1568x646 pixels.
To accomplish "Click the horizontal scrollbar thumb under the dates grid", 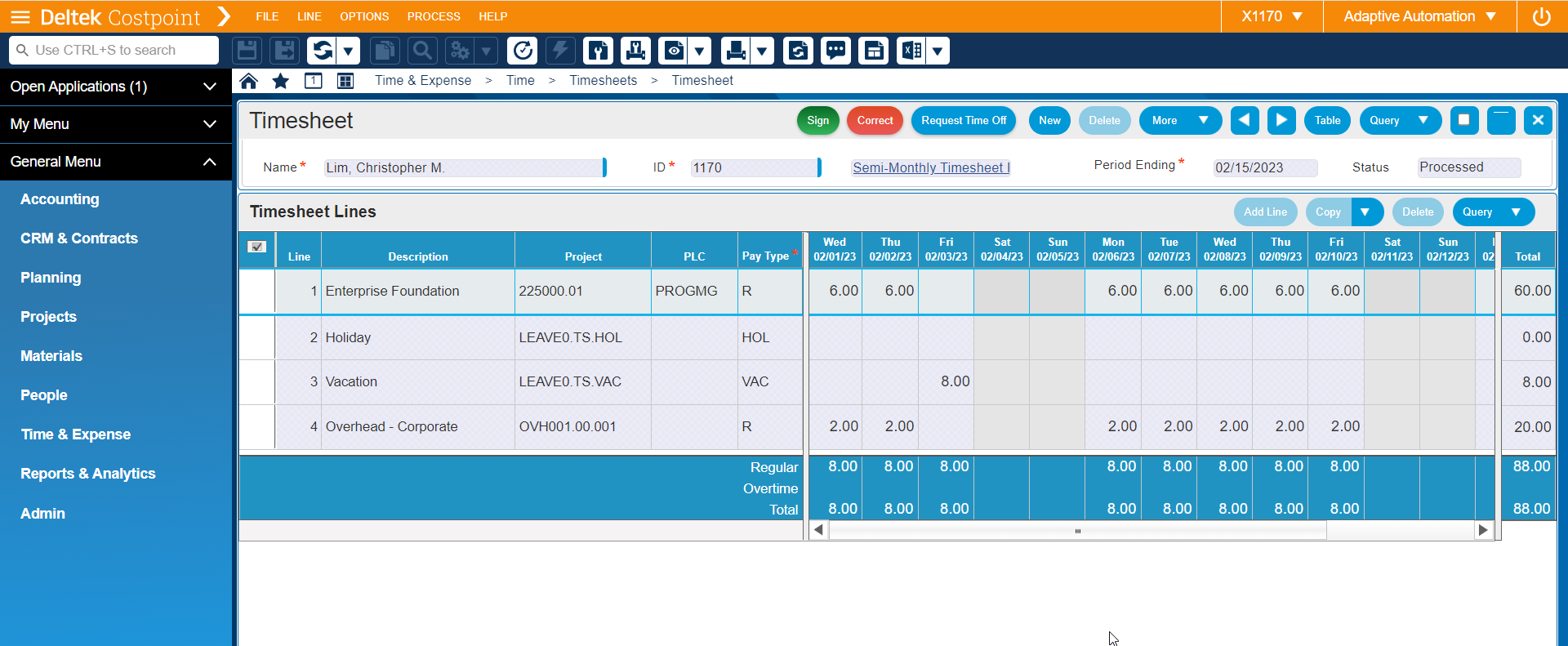I will pyautogui.click(x=1078, y=531).
